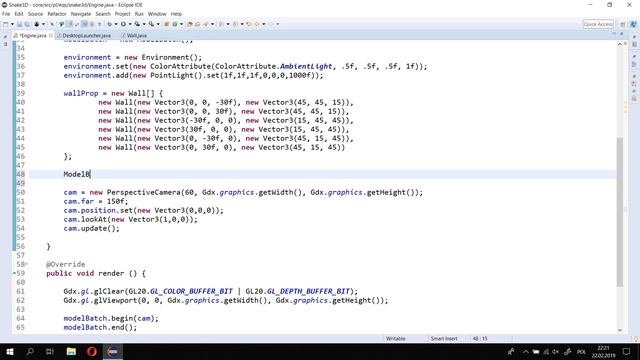Maximize the editor area
This screenshot has width=640, height=360.
622,34
